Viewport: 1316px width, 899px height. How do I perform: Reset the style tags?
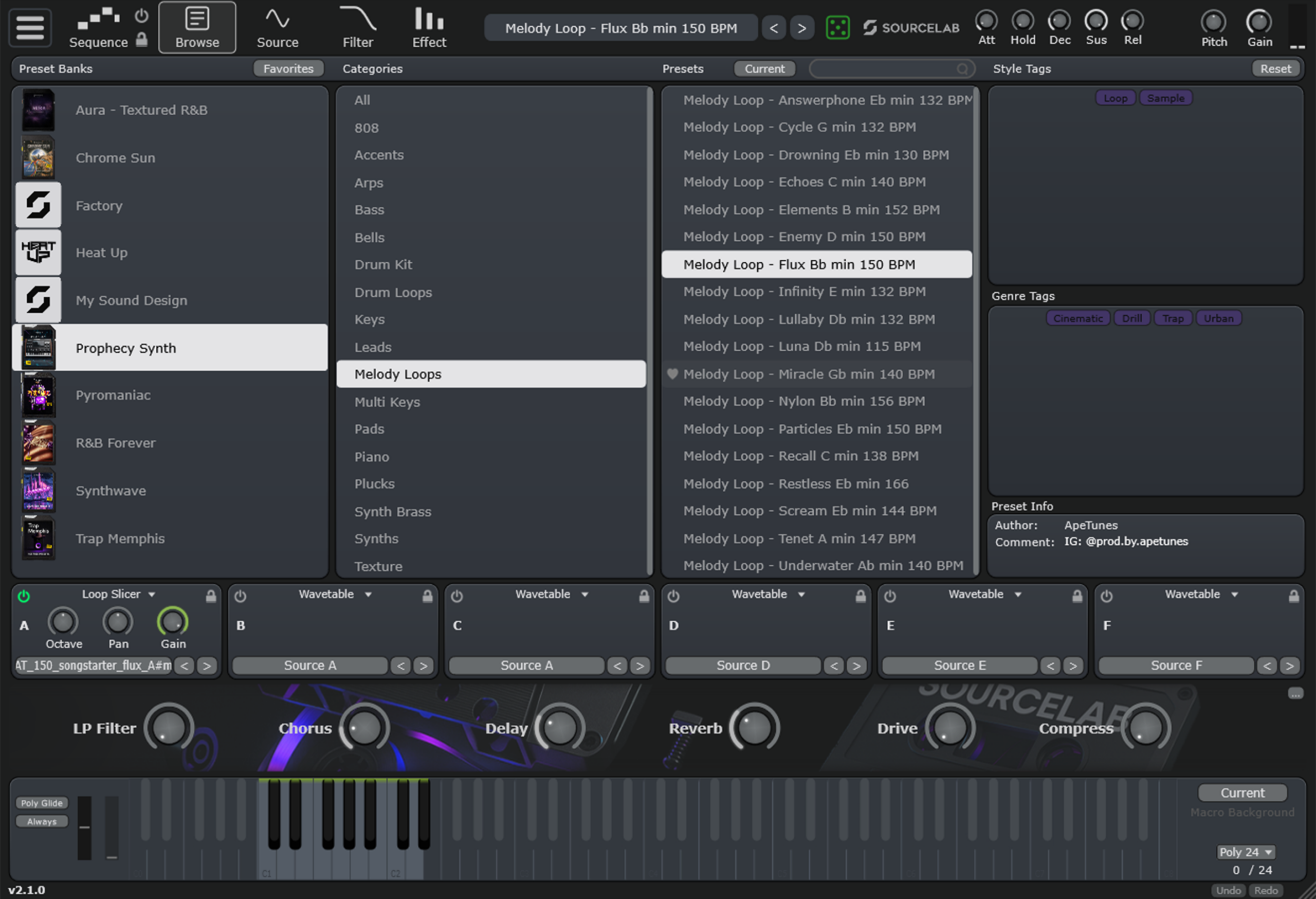1275,68
